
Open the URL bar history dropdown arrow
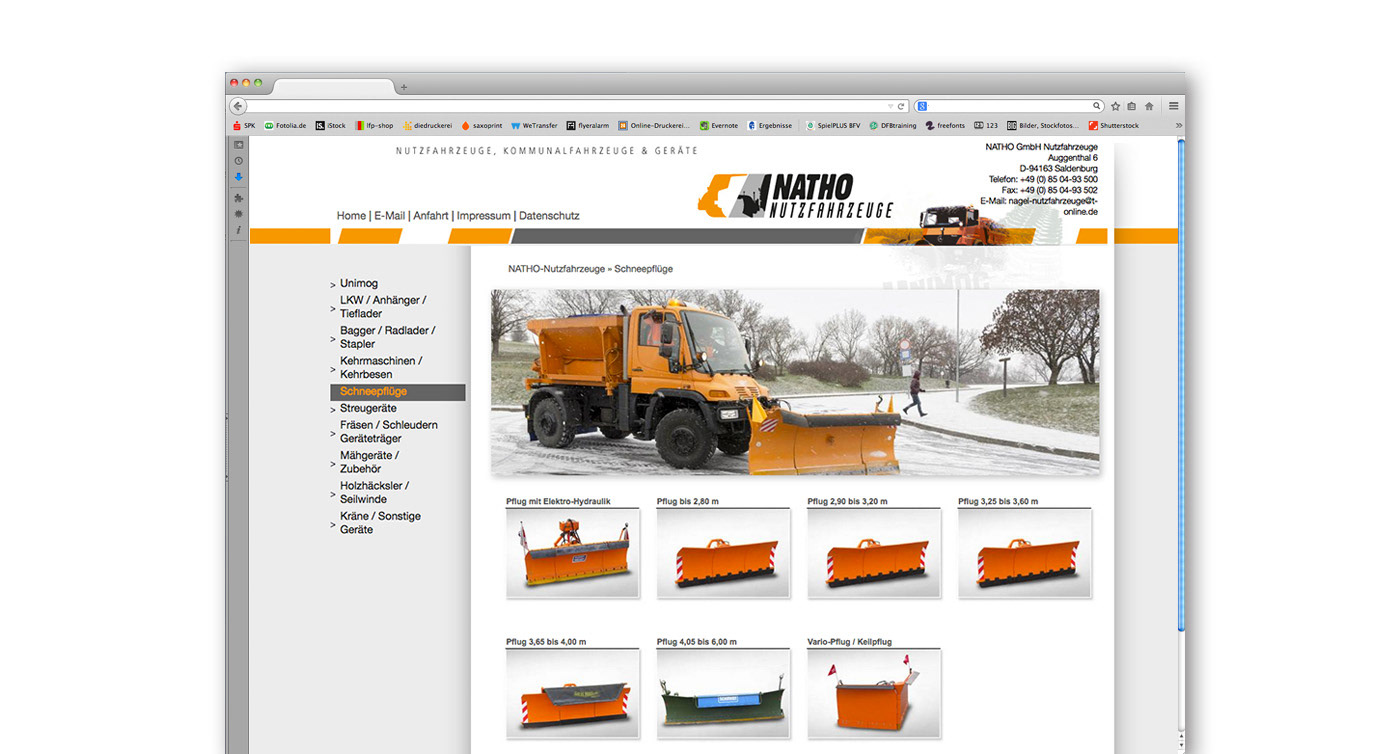890,106
